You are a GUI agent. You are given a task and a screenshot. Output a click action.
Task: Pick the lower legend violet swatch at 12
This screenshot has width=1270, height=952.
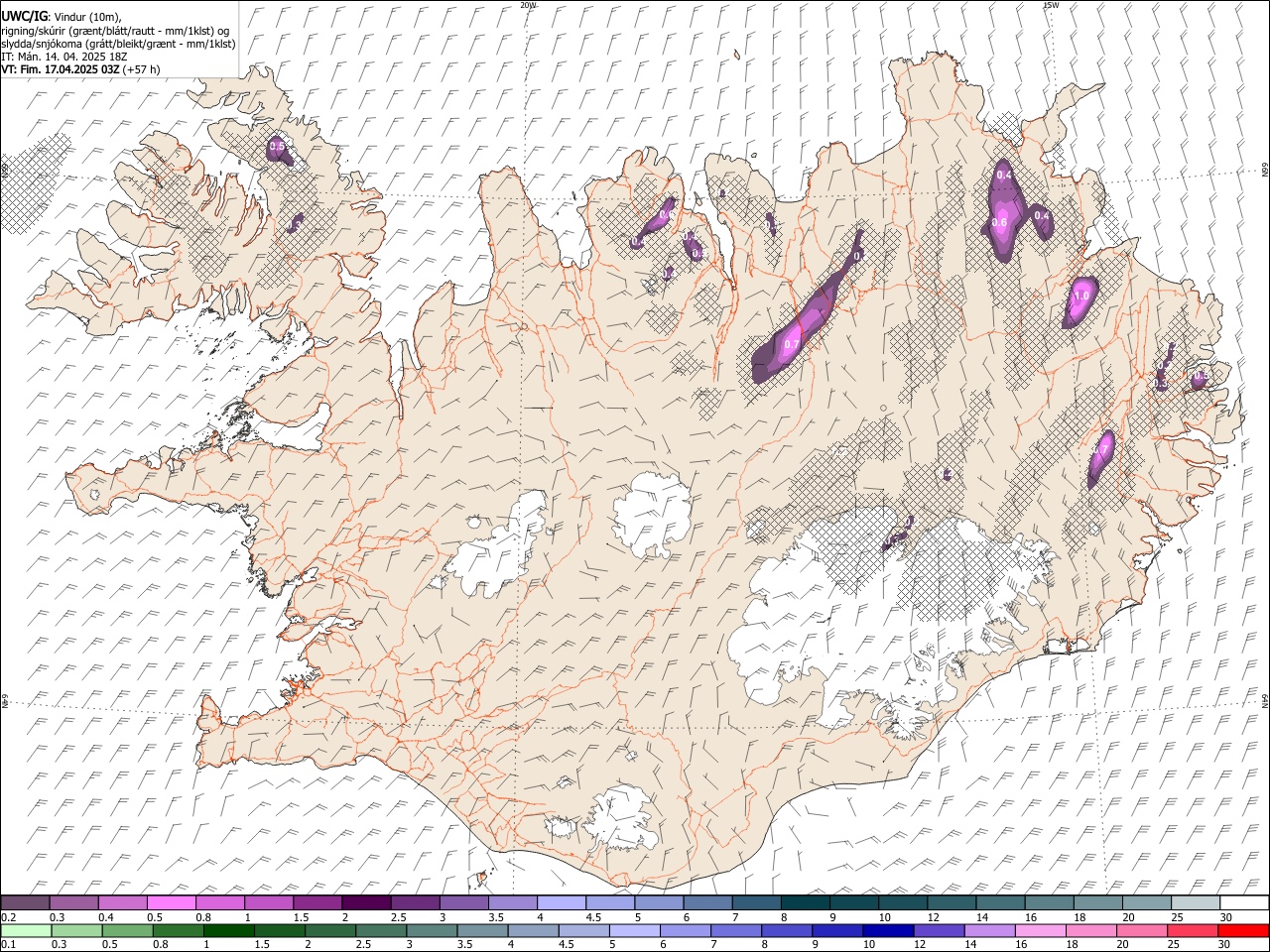938,930
